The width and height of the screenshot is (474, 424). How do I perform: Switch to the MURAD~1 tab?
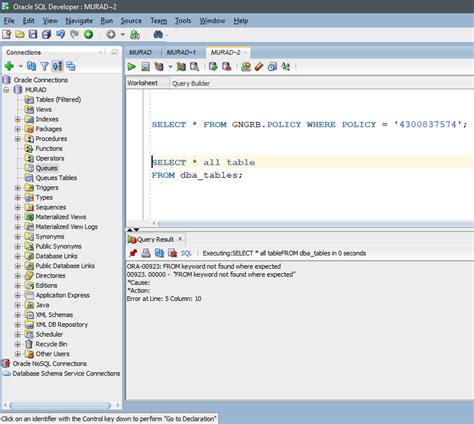click(181, 52)
